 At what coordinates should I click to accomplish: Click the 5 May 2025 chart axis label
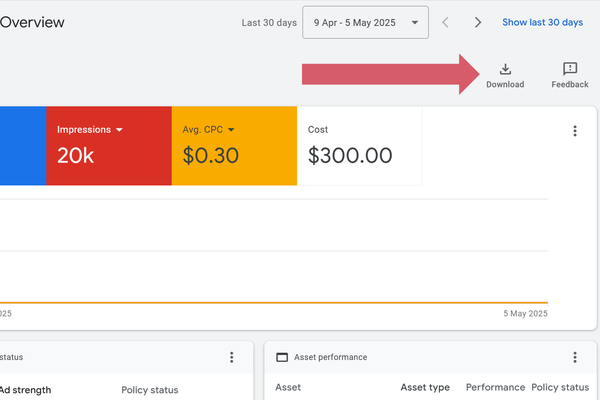click(x=525, y=313)
